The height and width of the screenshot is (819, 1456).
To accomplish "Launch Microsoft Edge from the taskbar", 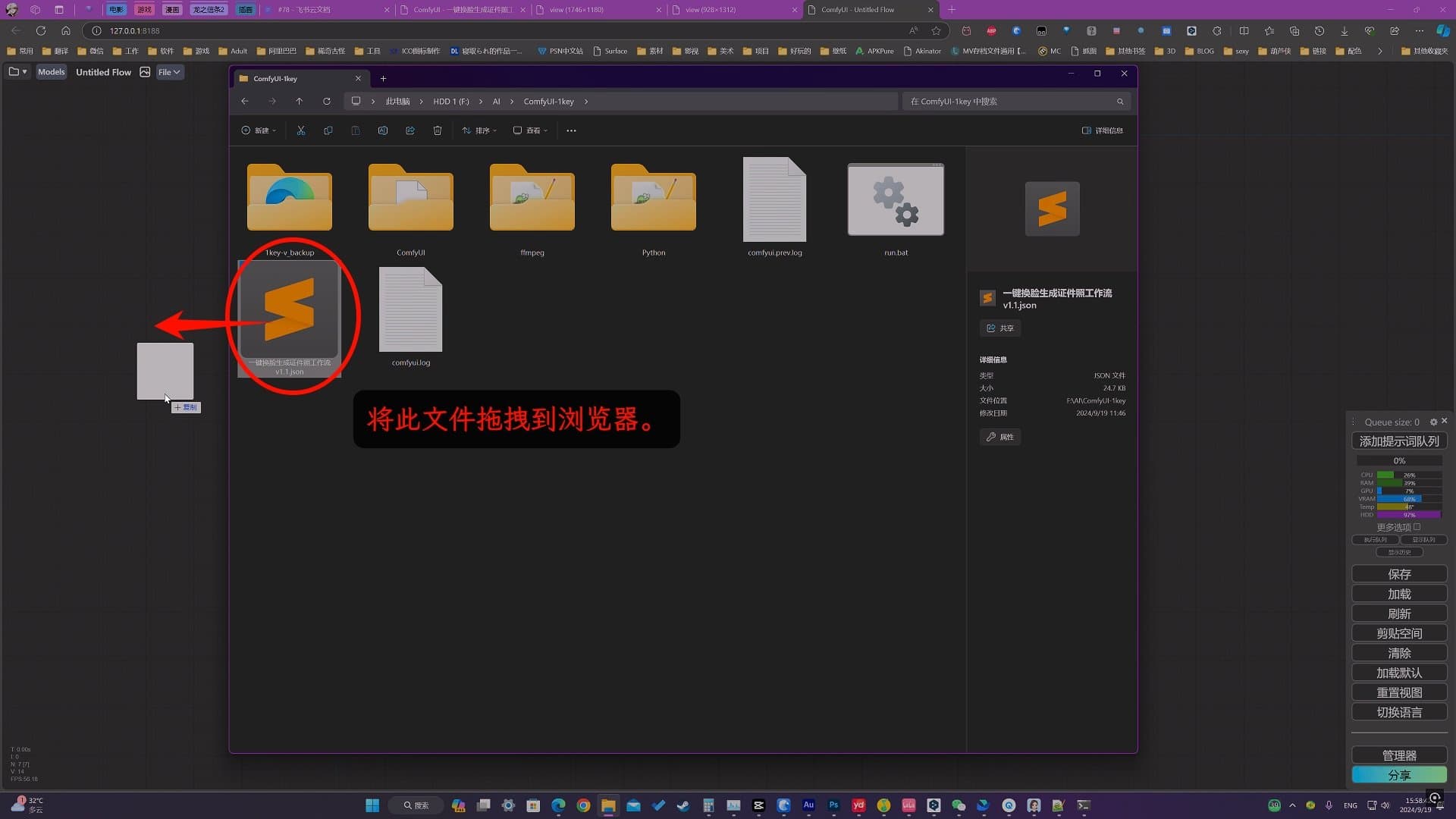I will coord(558,805).
